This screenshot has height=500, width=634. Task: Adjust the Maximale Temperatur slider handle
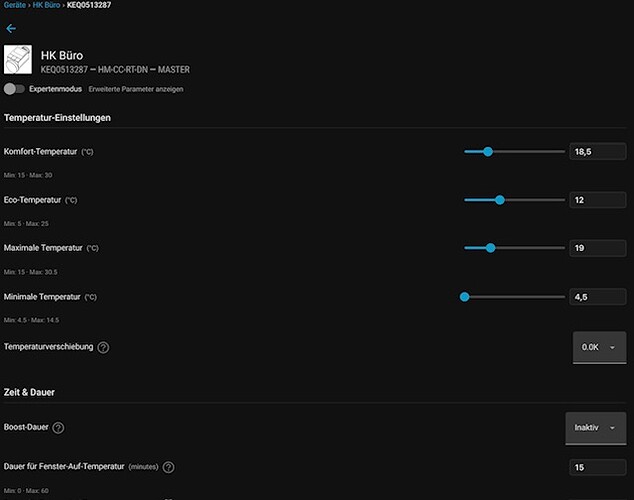pos(490,248)
